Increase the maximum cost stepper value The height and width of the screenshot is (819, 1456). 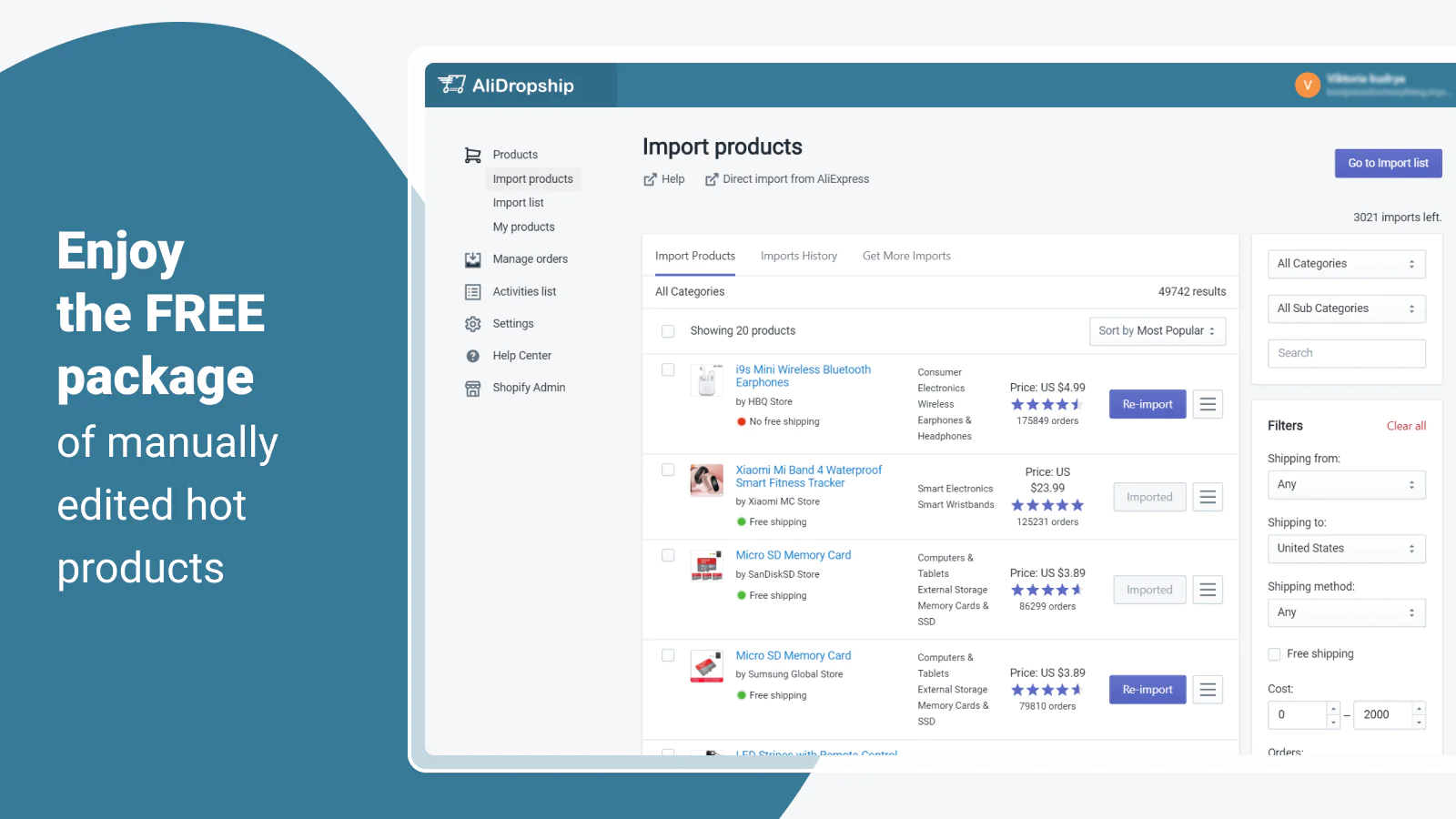(1419, 708)
